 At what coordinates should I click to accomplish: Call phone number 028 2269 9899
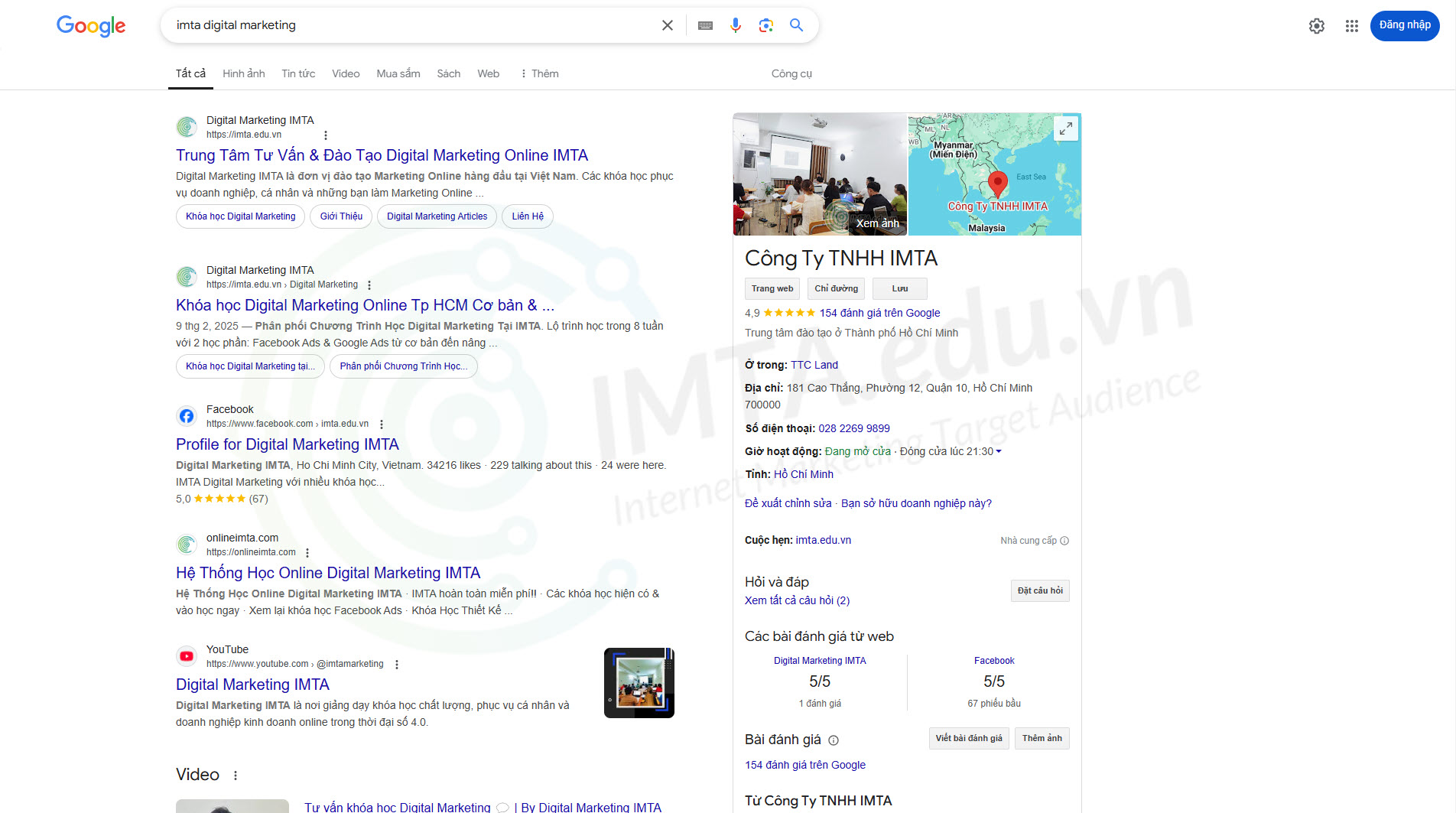pos(854,428)
